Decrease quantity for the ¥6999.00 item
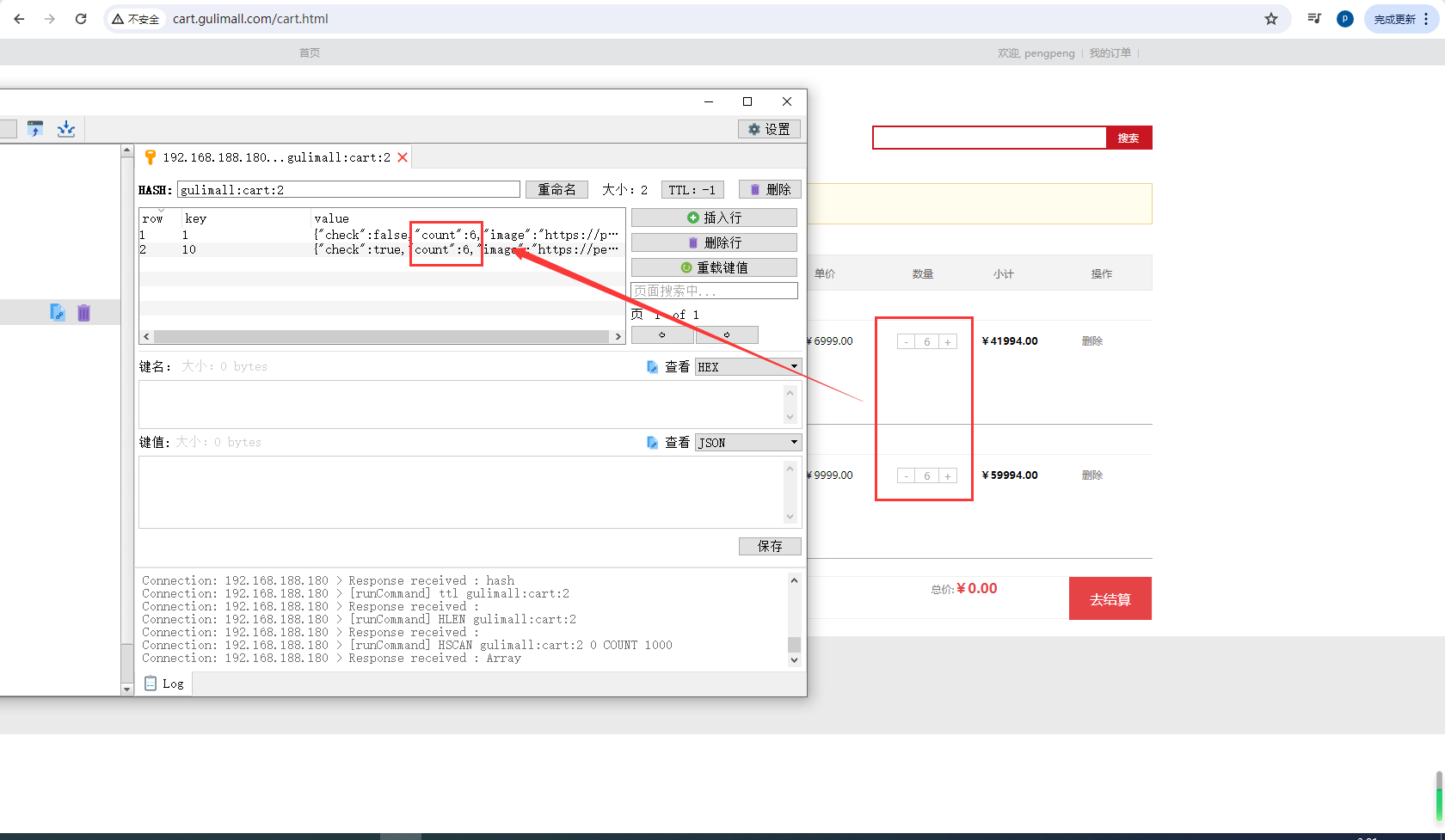The height and width of the screenshot is (840, 1445). 906,341
